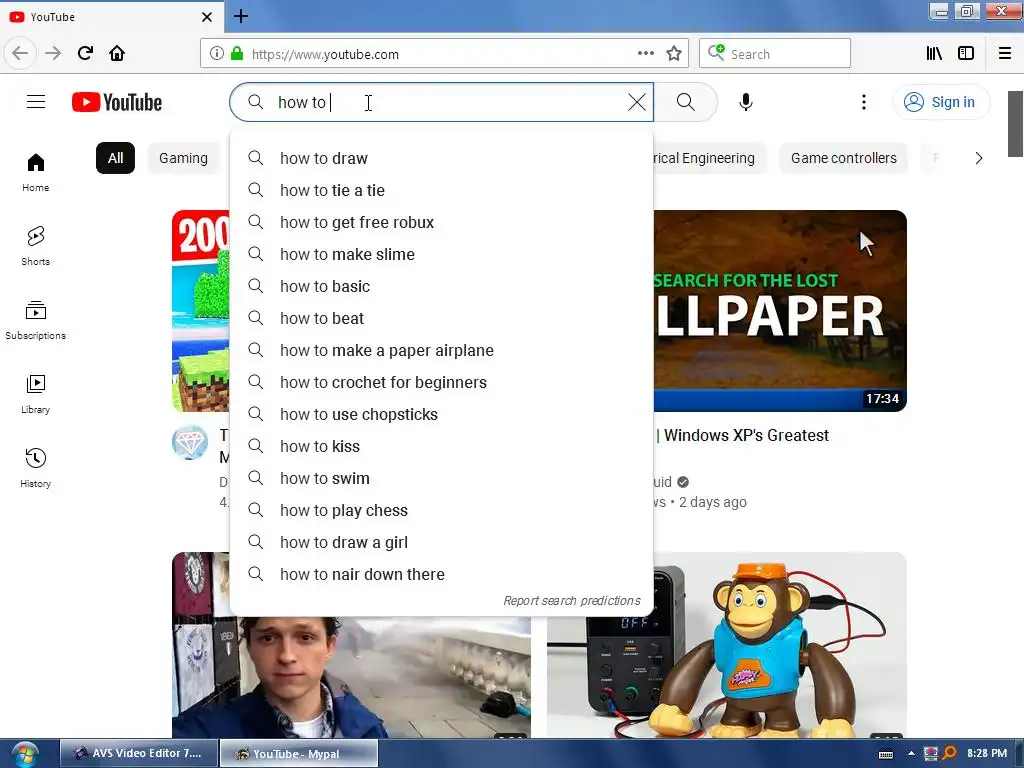The width and height of the screenshot is (1024, 768).
Task: Show site information icon in address bar
Action: click(216, 54)
